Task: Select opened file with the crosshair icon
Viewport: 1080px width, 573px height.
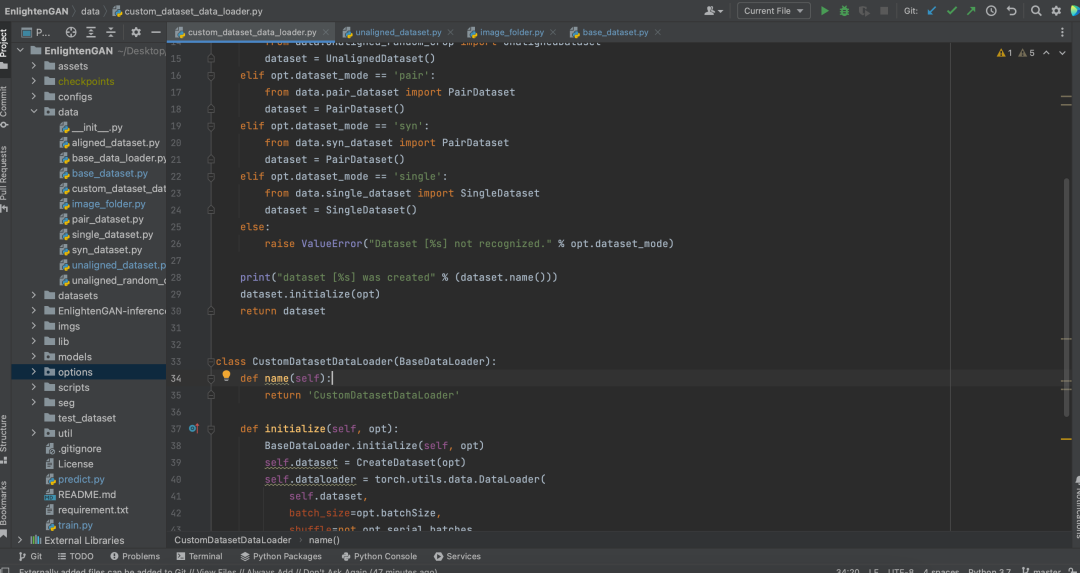Action: (71, 32)
